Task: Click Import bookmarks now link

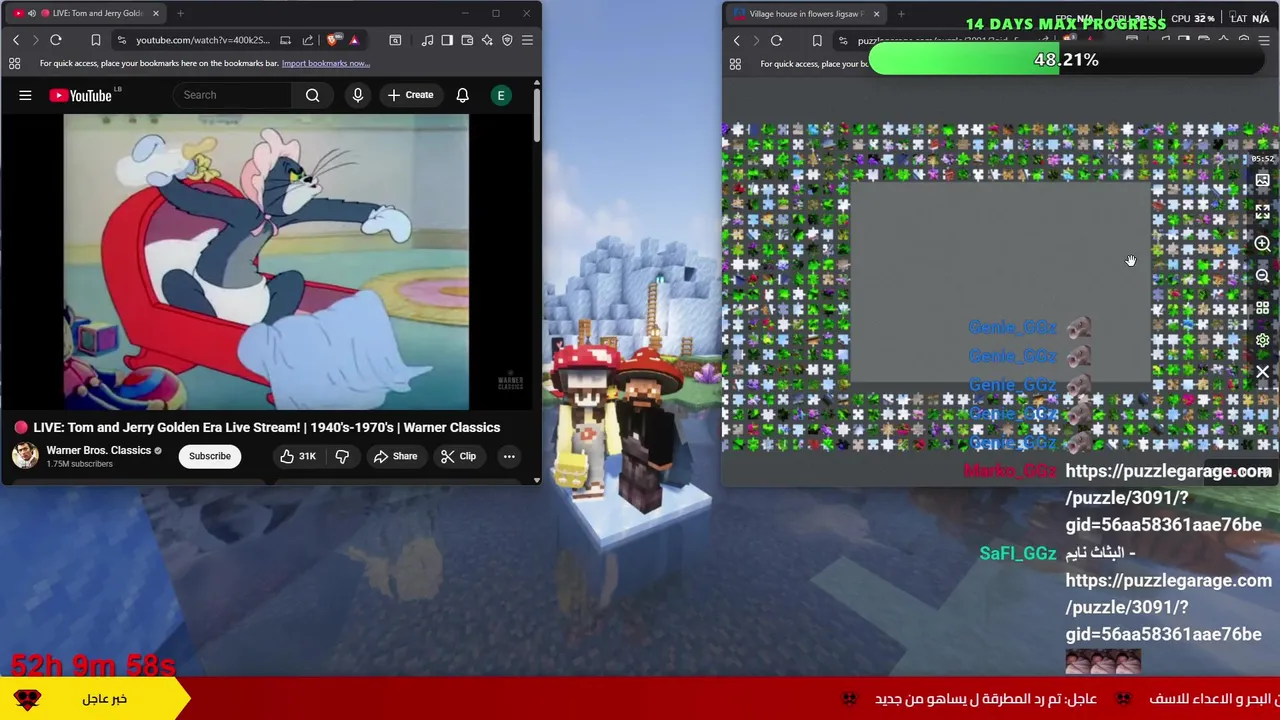Action: click(x=326, y=63)
